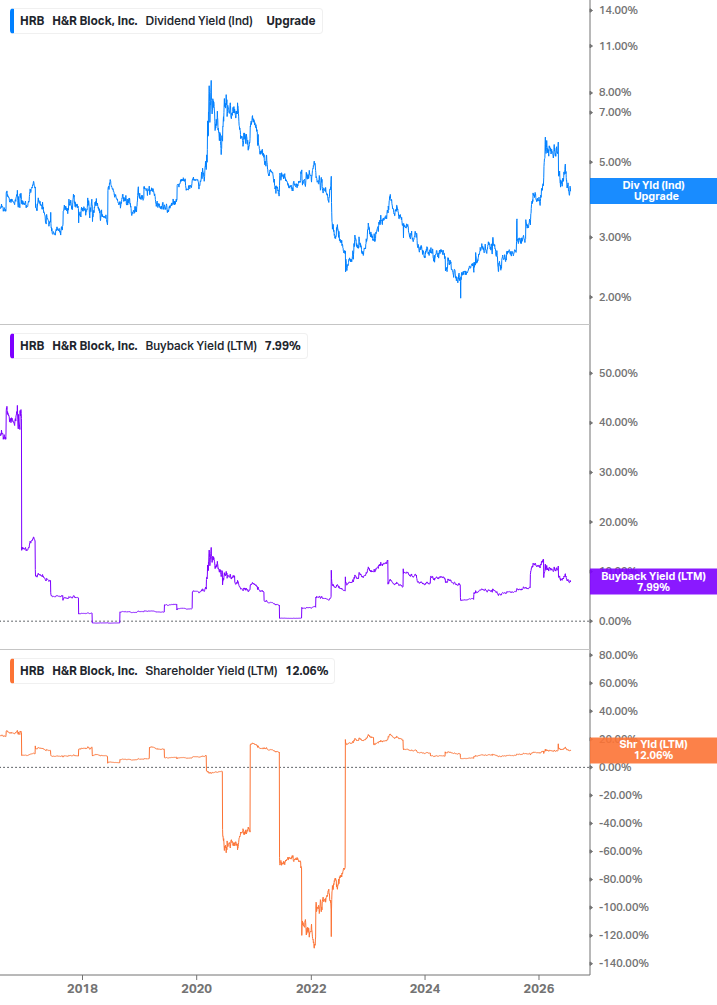Click the 2026 label on time axis
717x1005 pixels.
coord(539,989)
